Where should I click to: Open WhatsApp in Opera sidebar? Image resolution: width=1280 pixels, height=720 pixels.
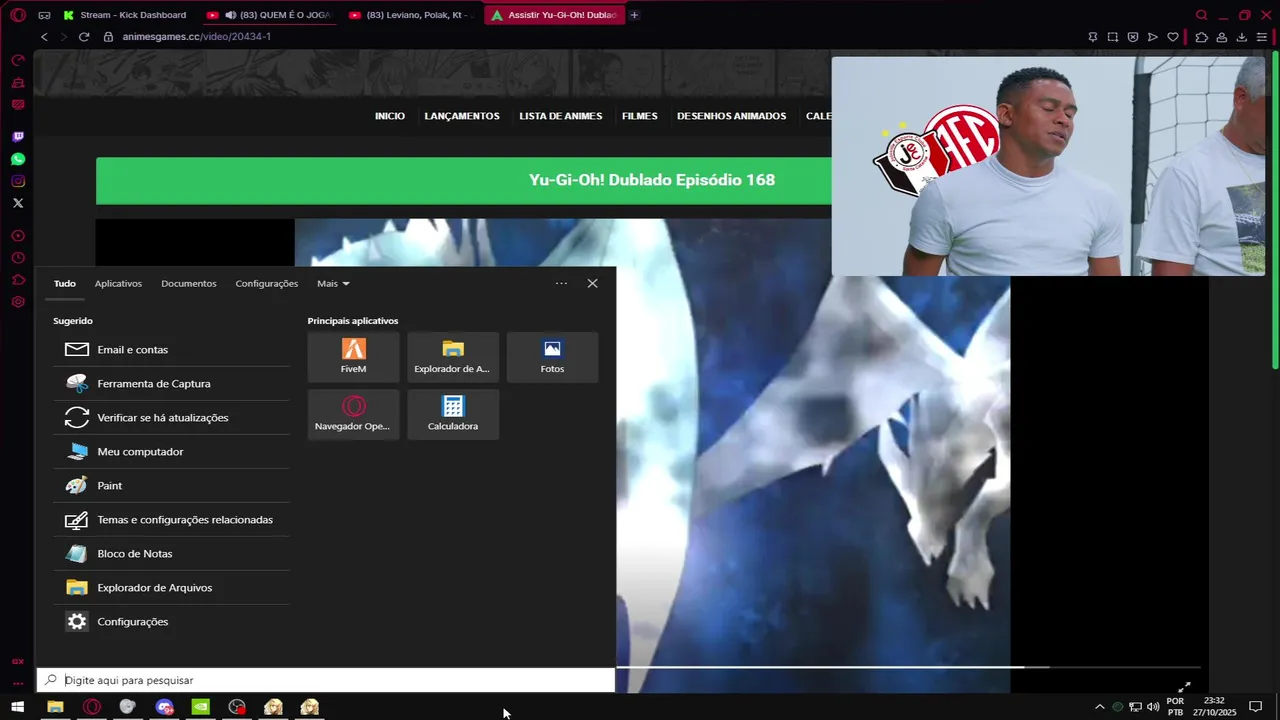[x=18, y=159]
